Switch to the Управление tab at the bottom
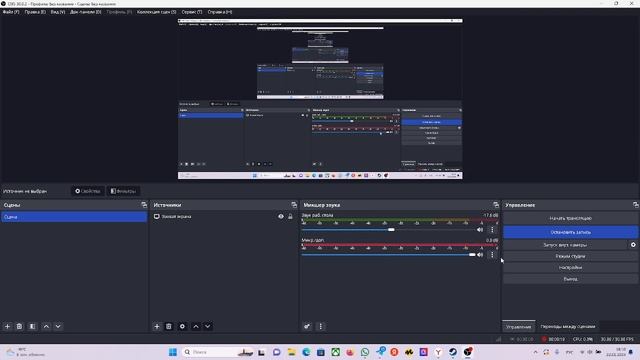Viewport: 640px width, 360px height. [519, 327]
